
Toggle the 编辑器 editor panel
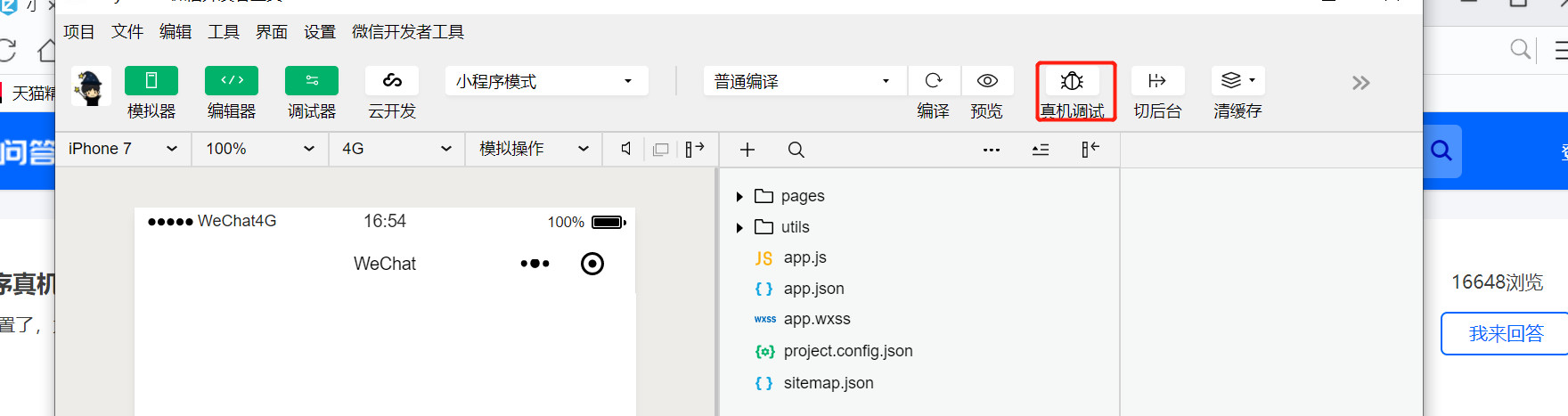point(232,81)
